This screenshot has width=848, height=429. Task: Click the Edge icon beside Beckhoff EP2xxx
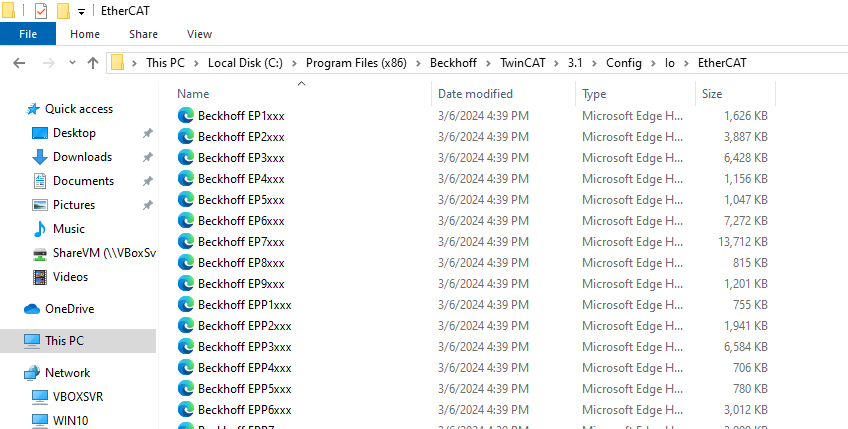tap(186, 136)
